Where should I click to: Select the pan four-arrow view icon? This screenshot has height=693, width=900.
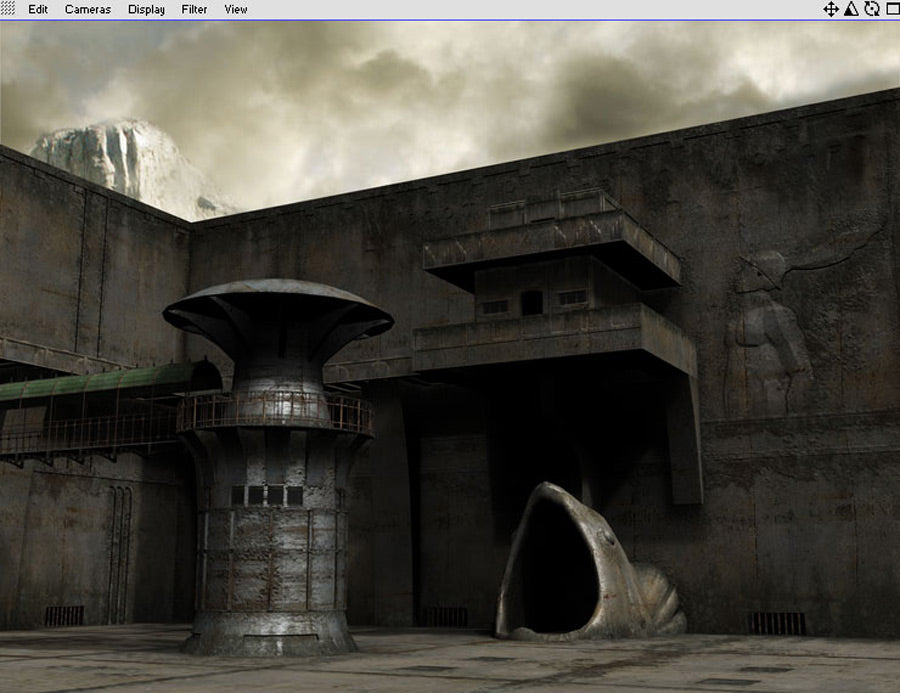click(830, 9)
